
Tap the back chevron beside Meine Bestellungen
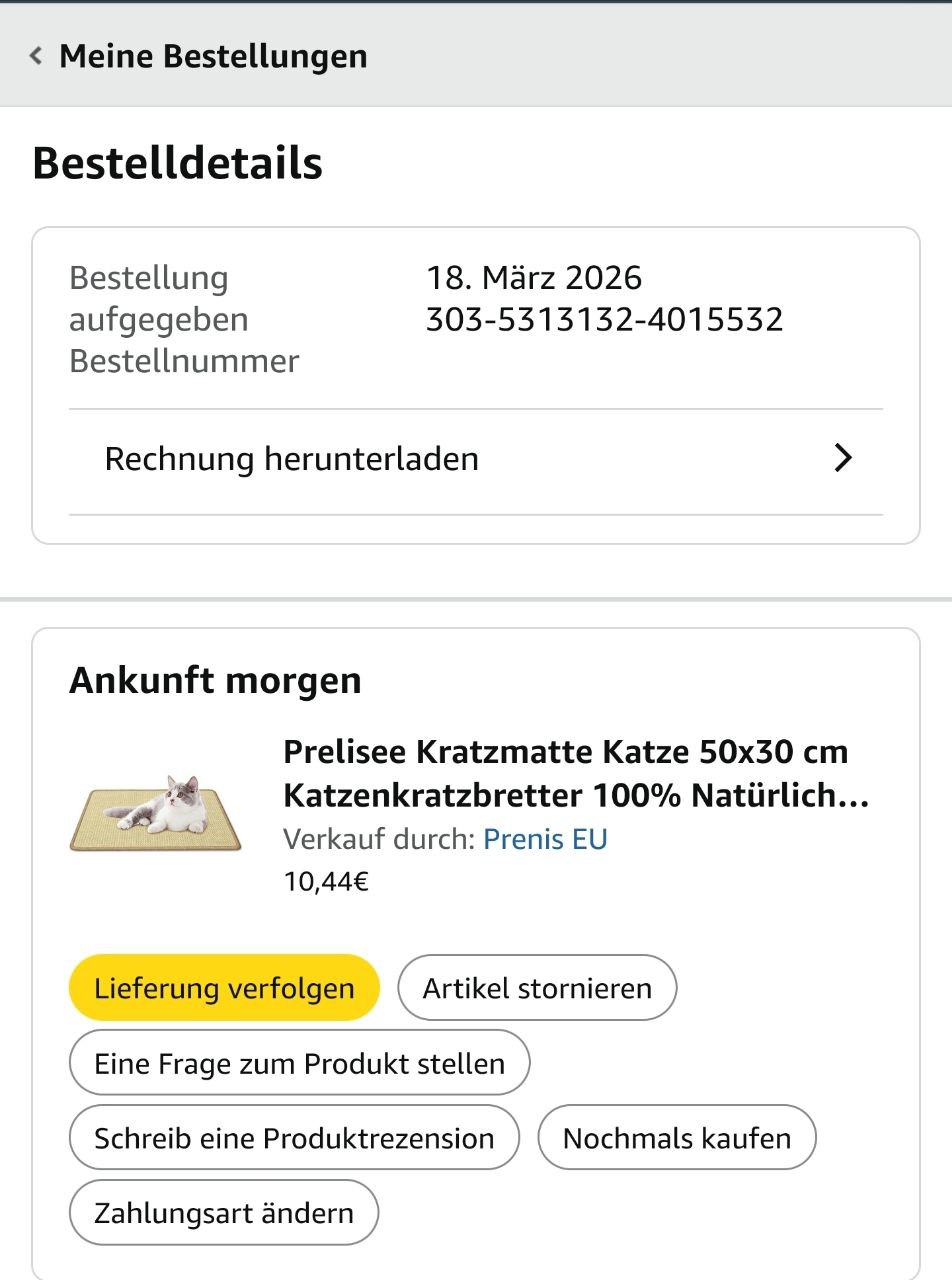pyautogui.click(x=36, y=56)
